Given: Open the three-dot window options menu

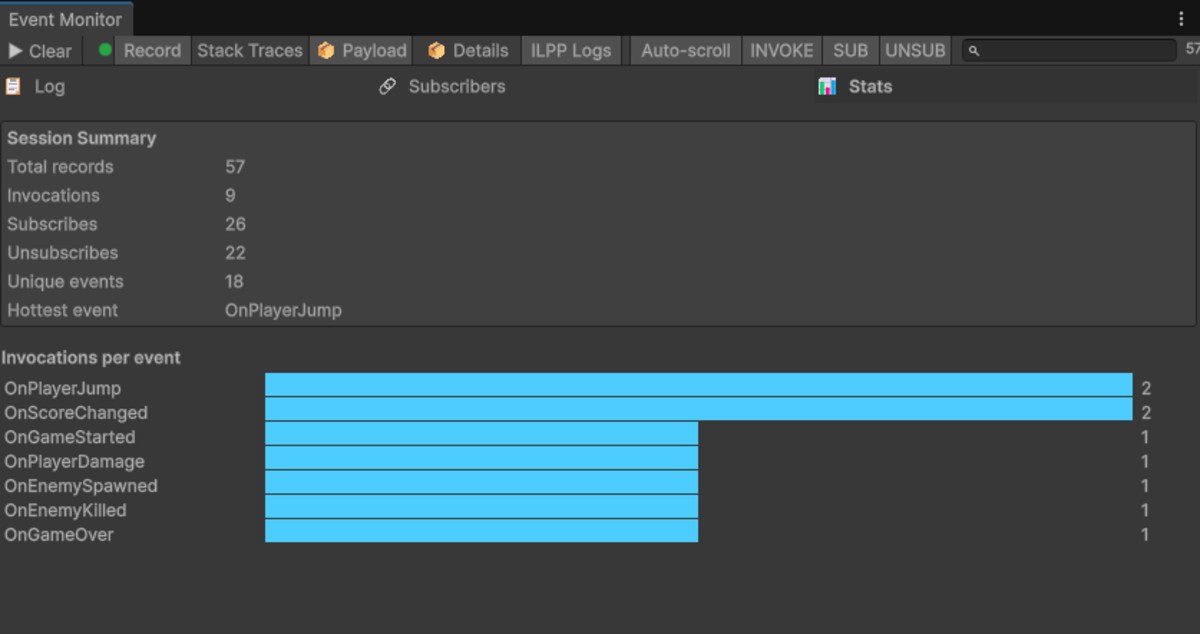Looking at the screenshot, I should [1181, 18].
